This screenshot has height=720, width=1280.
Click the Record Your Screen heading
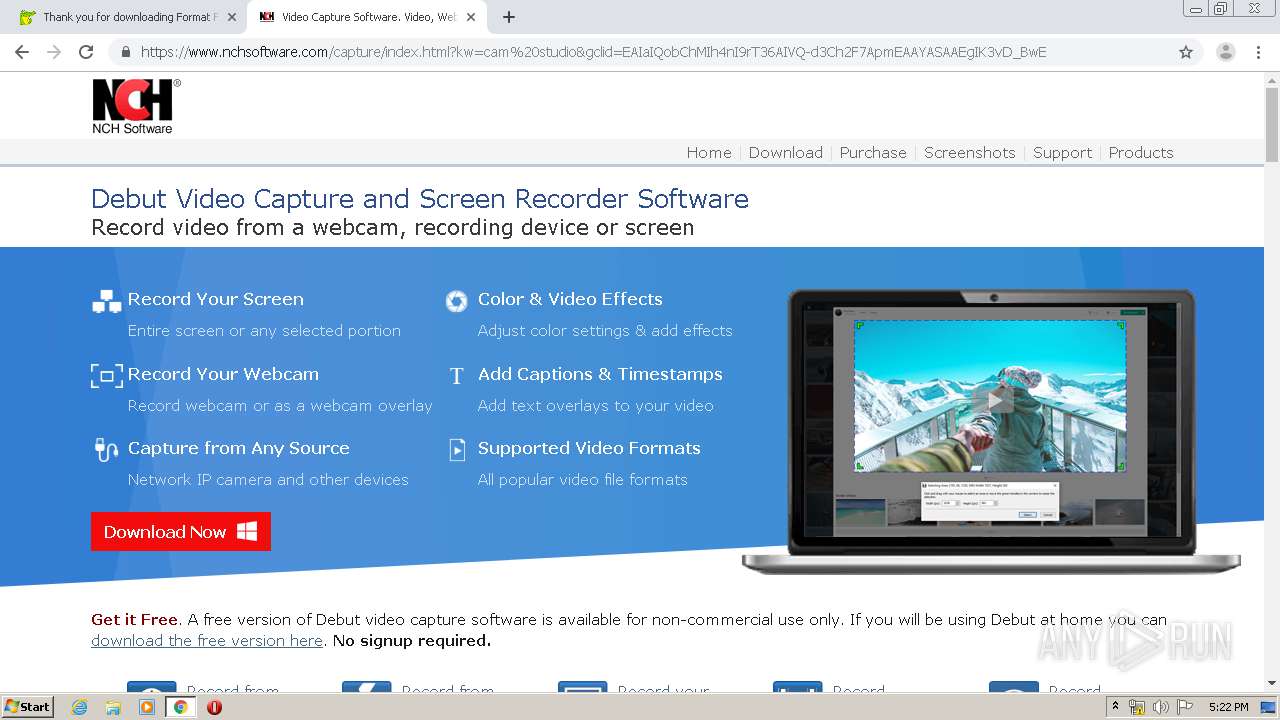tap(216, 299)
